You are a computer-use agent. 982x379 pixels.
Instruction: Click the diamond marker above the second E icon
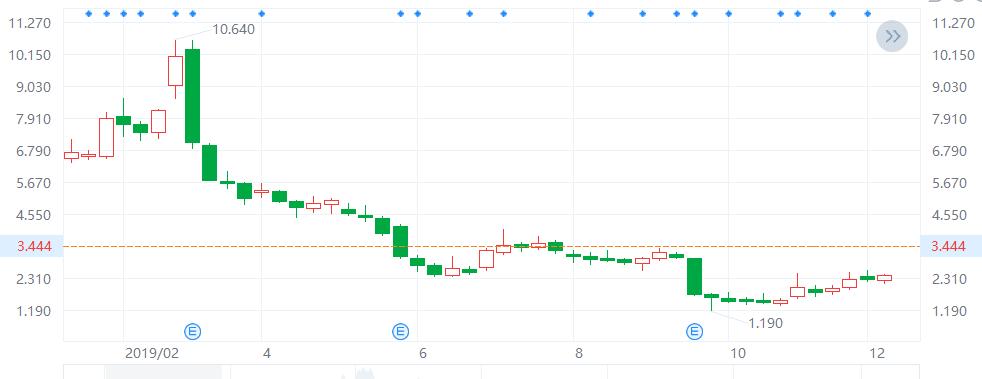[x=401, y=13]
